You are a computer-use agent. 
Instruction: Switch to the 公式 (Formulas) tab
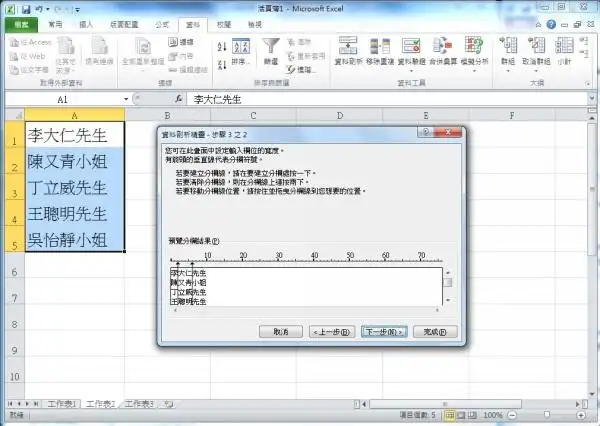tap(162, 25)
